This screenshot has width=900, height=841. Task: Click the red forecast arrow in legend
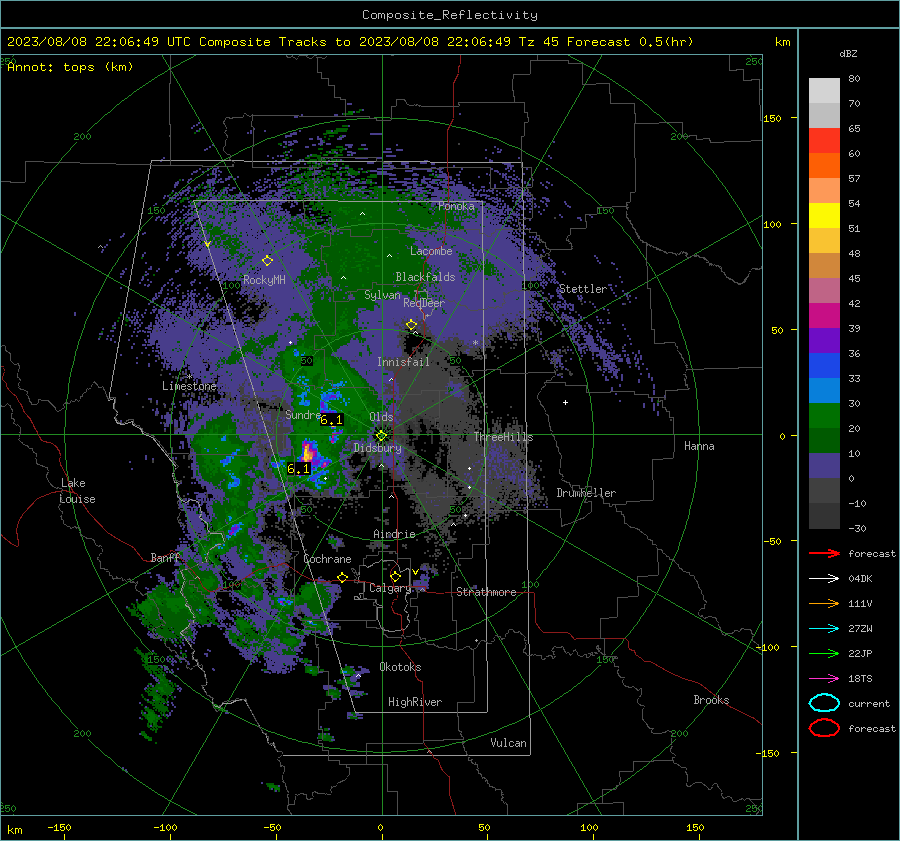[824, 553]
